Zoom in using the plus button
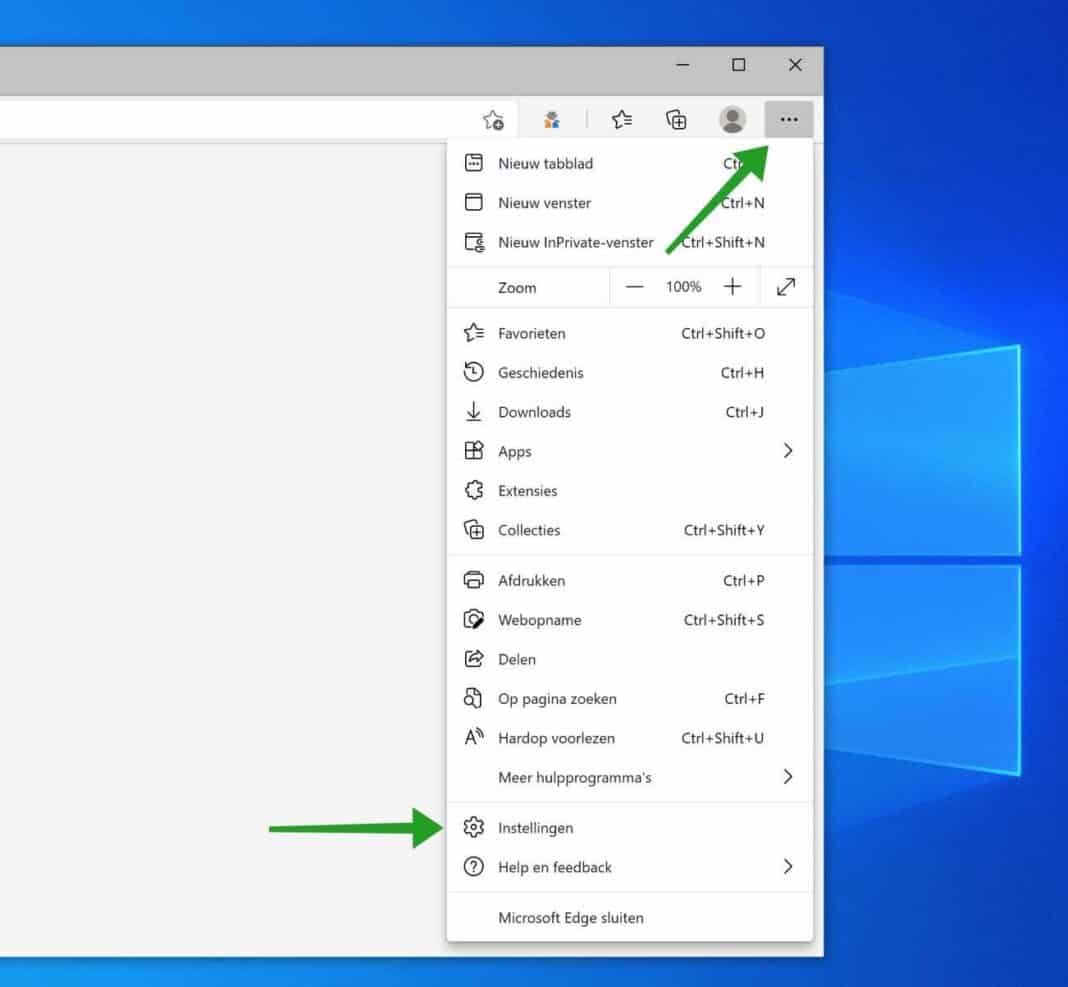 click(x=733, y=287)
